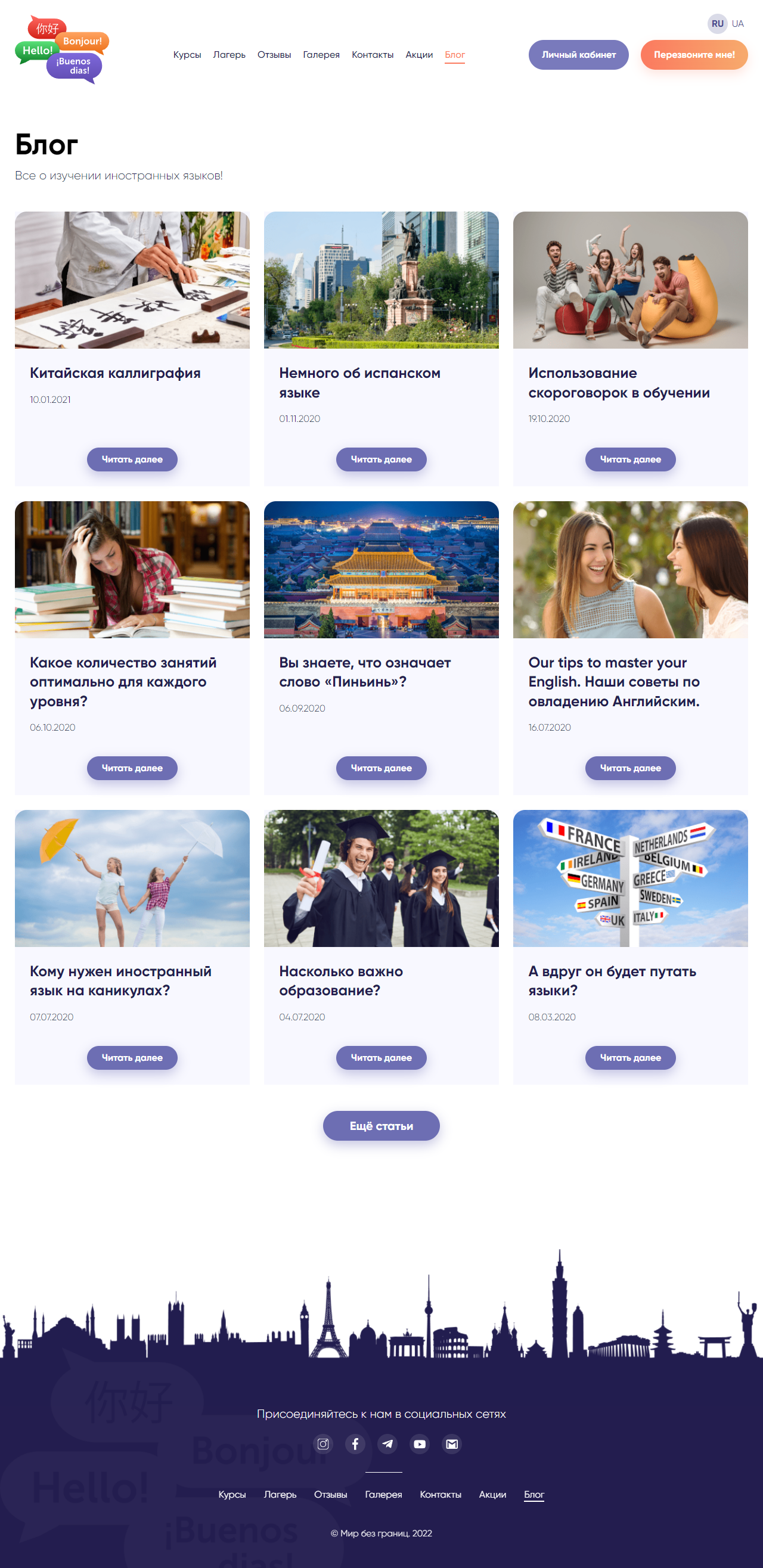Click the speech-bubble site logo
763x1568 pixels.
pyautogui.click(x=61, y=50)
